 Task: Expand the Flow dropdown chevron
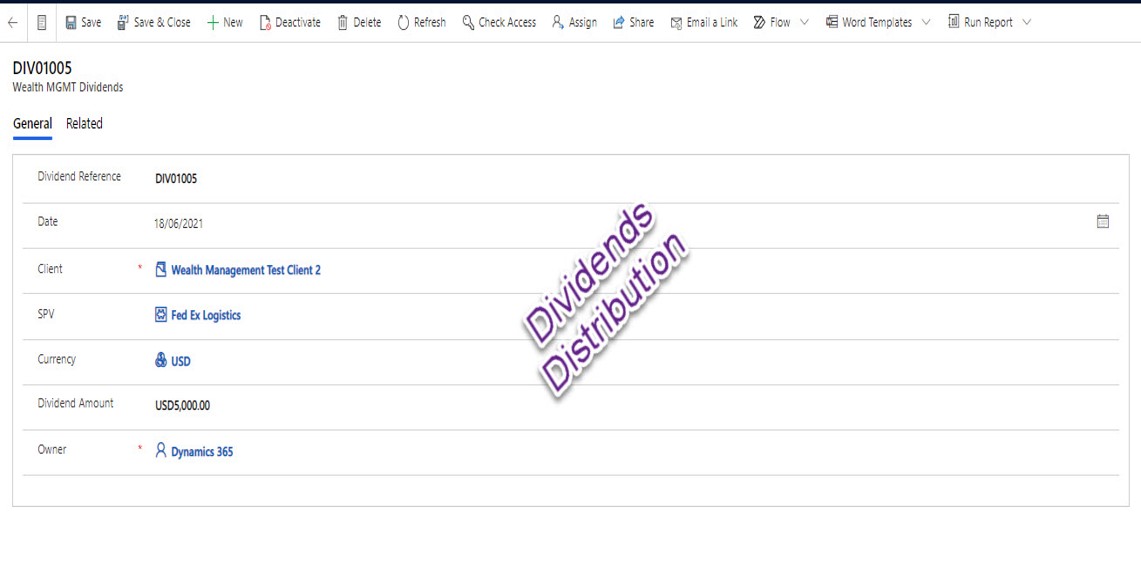(805, 22)
